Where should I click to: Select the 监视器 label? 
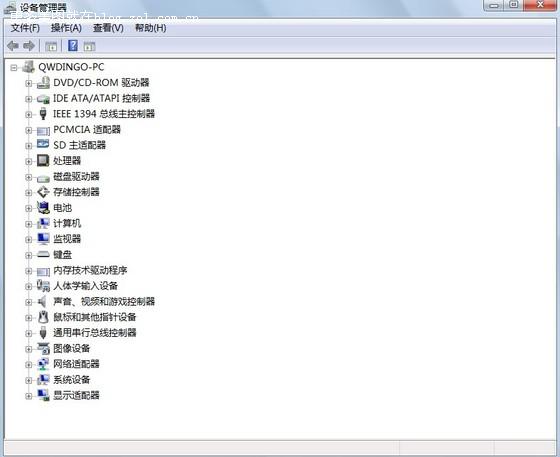point(67,239)
